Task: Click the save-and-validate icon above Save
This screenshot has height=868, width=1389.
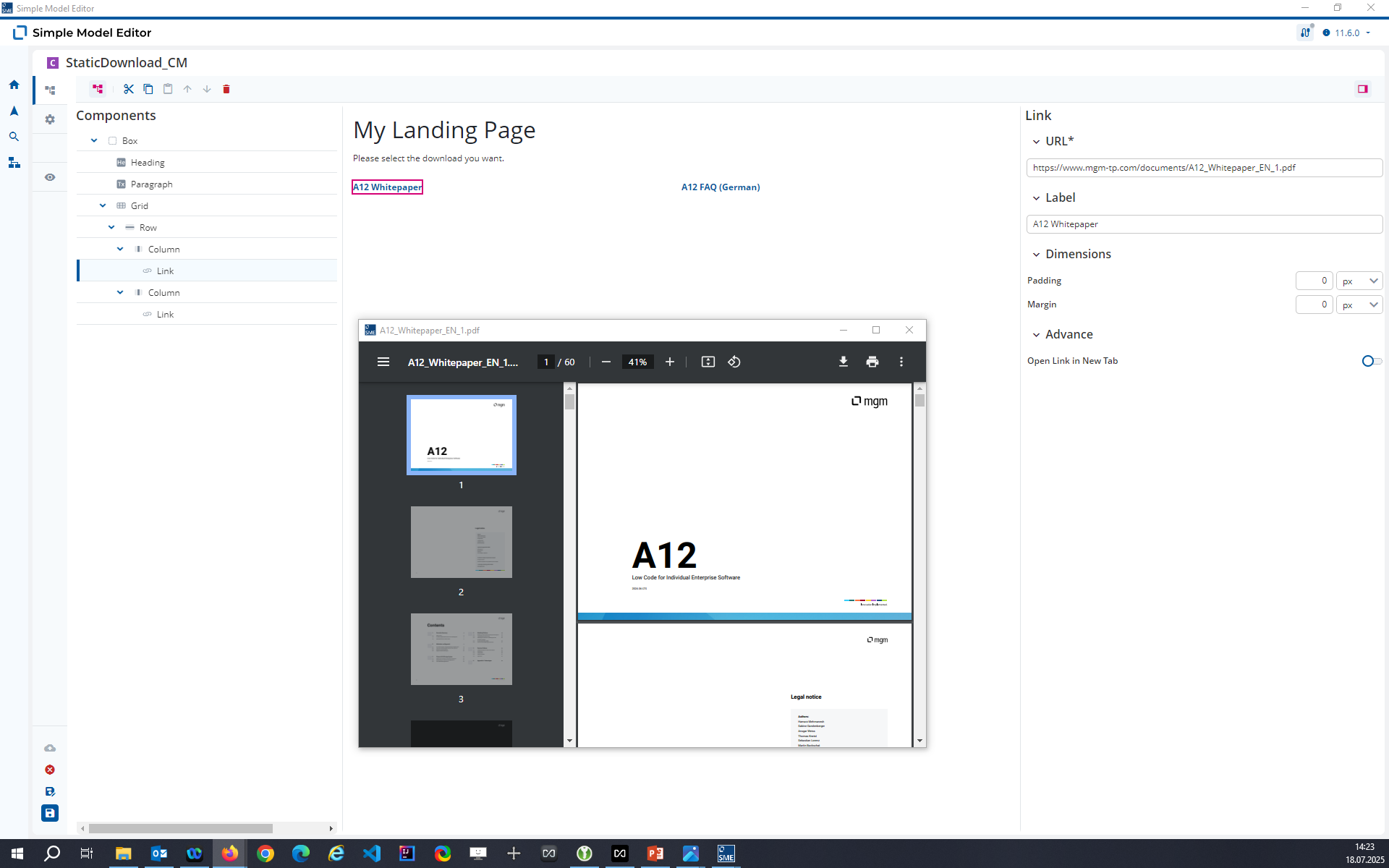Action: tap(50, 791)
